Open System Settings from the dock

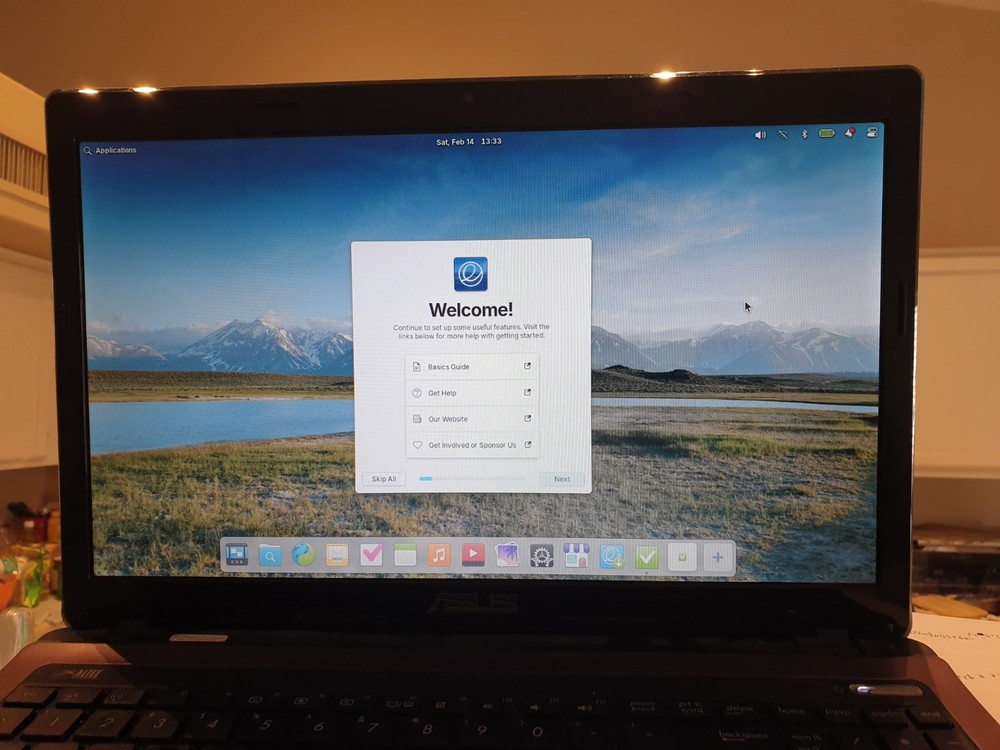point(538,555)
